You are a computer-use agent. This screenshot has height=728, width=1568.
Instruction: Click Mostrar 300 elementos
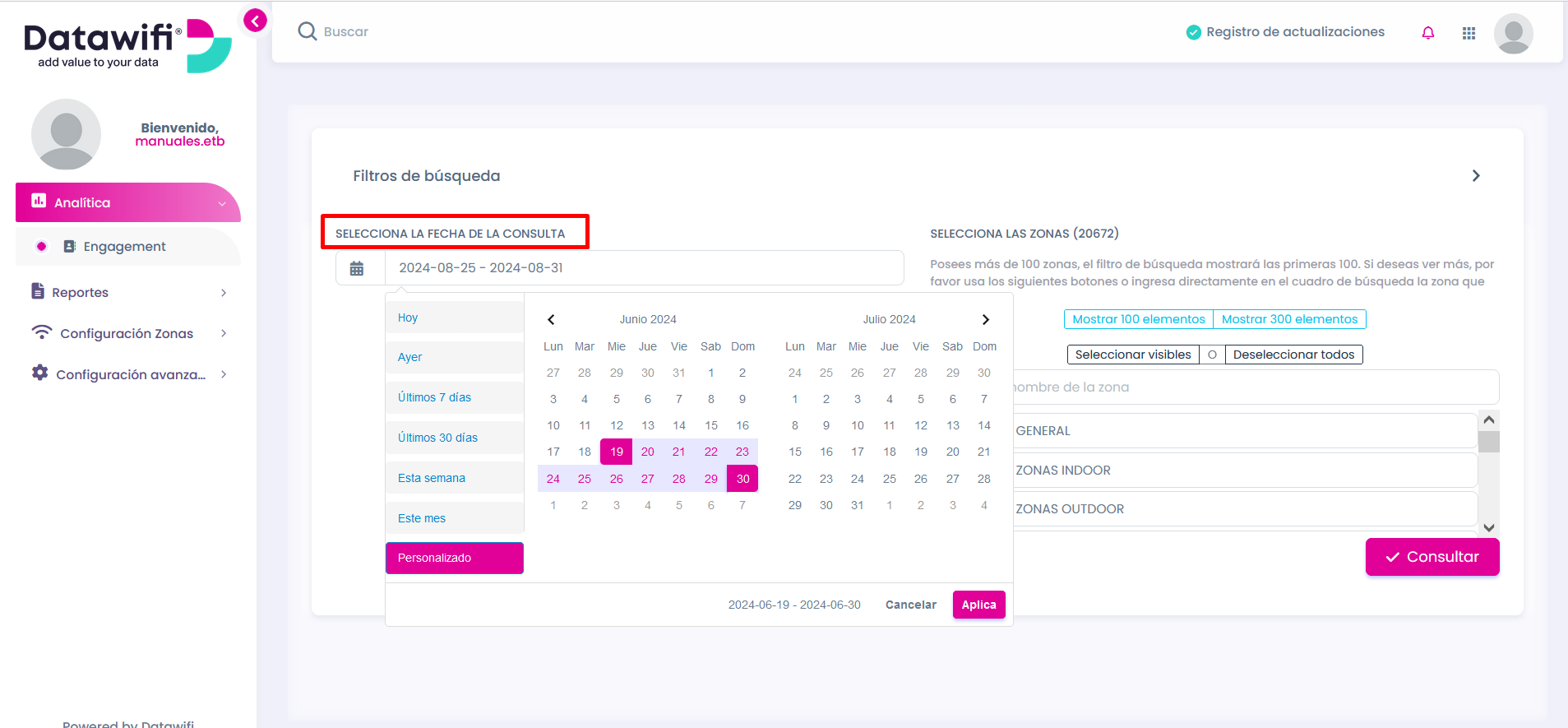(x=1289, y=319)
